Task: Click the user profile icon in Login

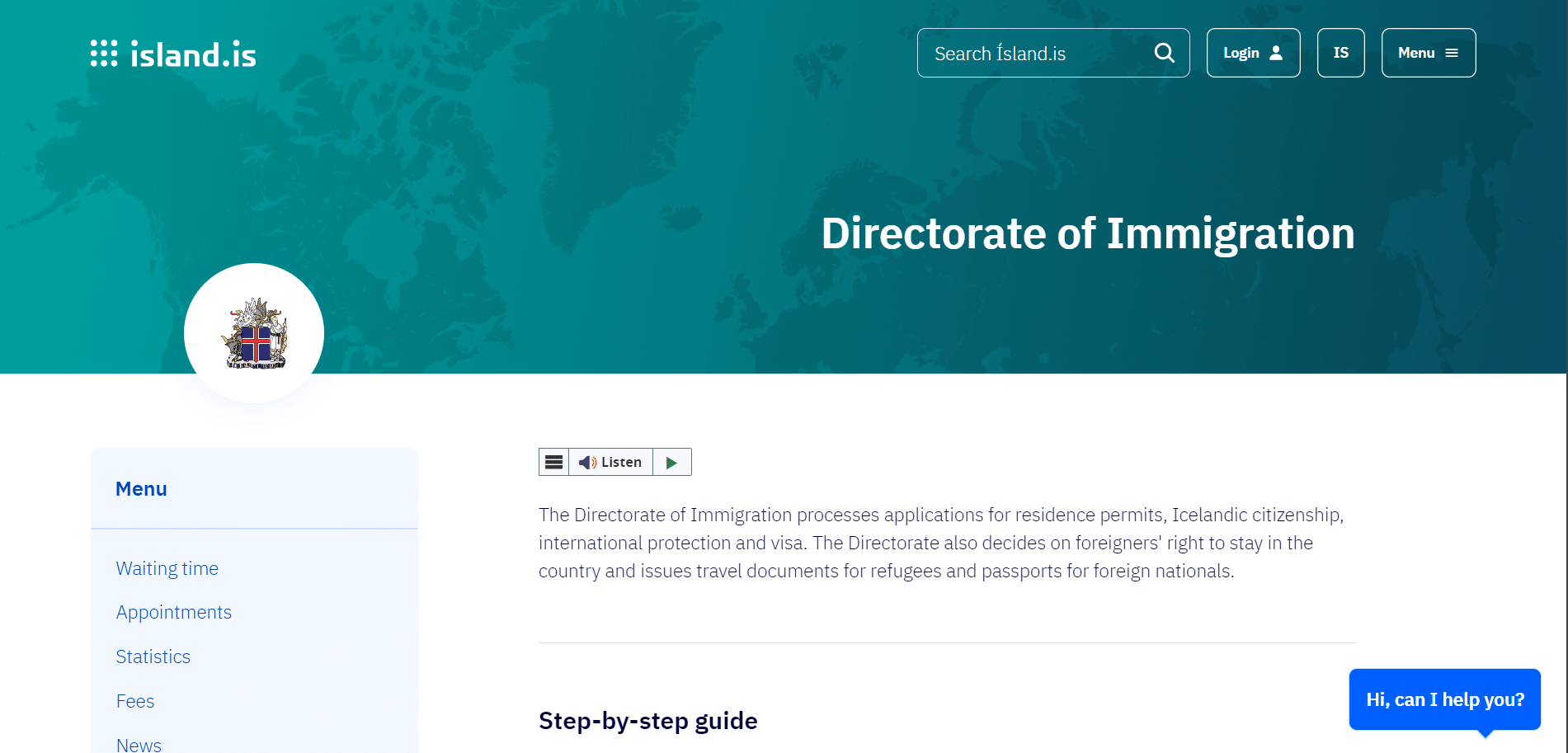Action: [1276, 53]
